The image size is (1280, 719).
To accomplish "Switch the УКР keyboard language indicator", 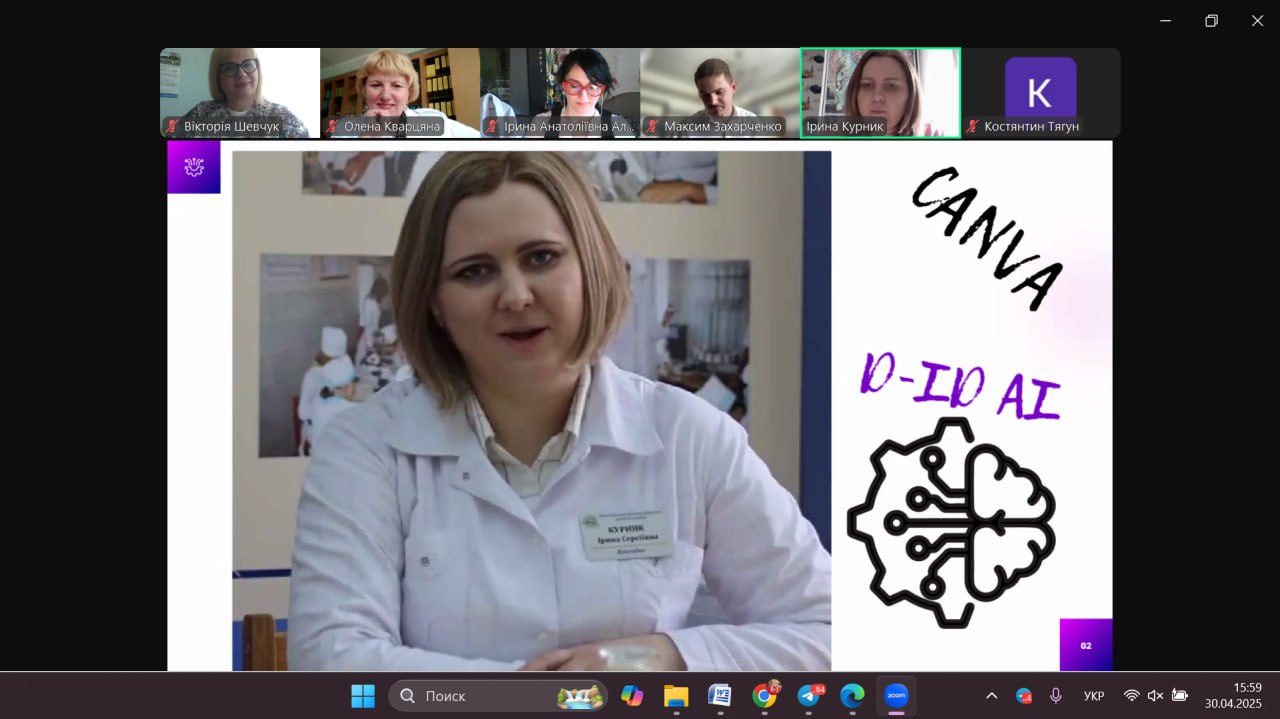I will point(1094,696).
